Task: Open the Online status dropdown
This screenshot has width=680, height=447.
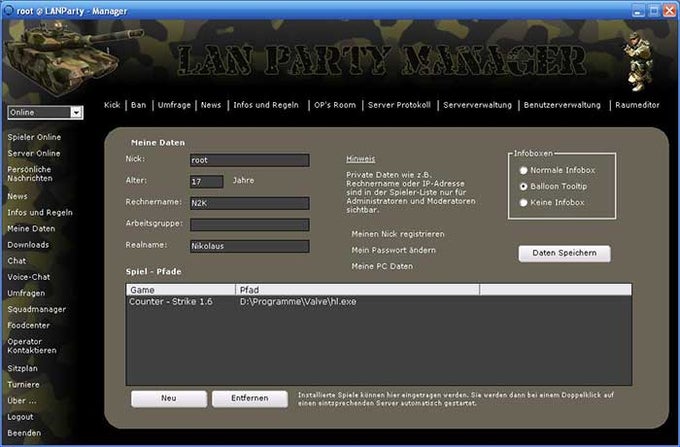Action: coord(45,113)
